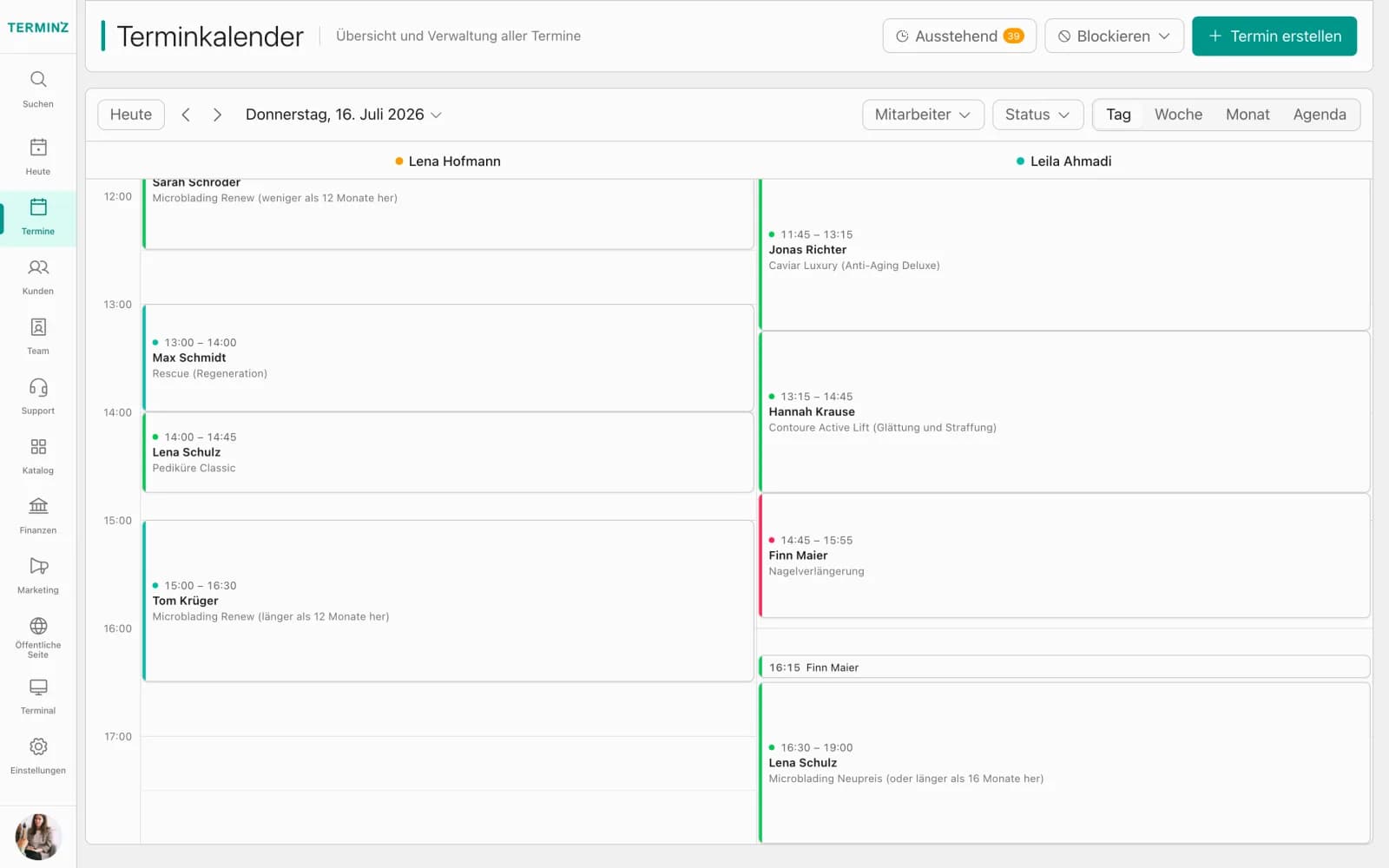Switch to Woche view

tap(1178, 115)
